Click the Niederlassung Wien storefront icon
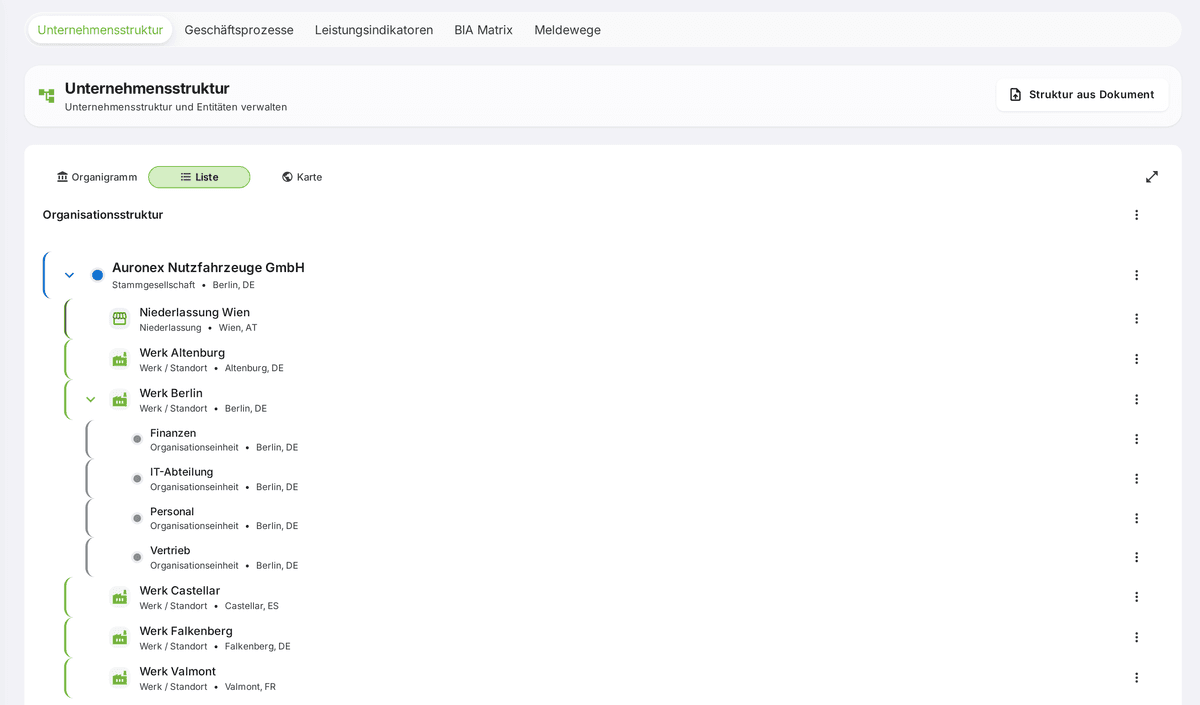This screenshot has height=705, width=1200. tap(120, 319)
